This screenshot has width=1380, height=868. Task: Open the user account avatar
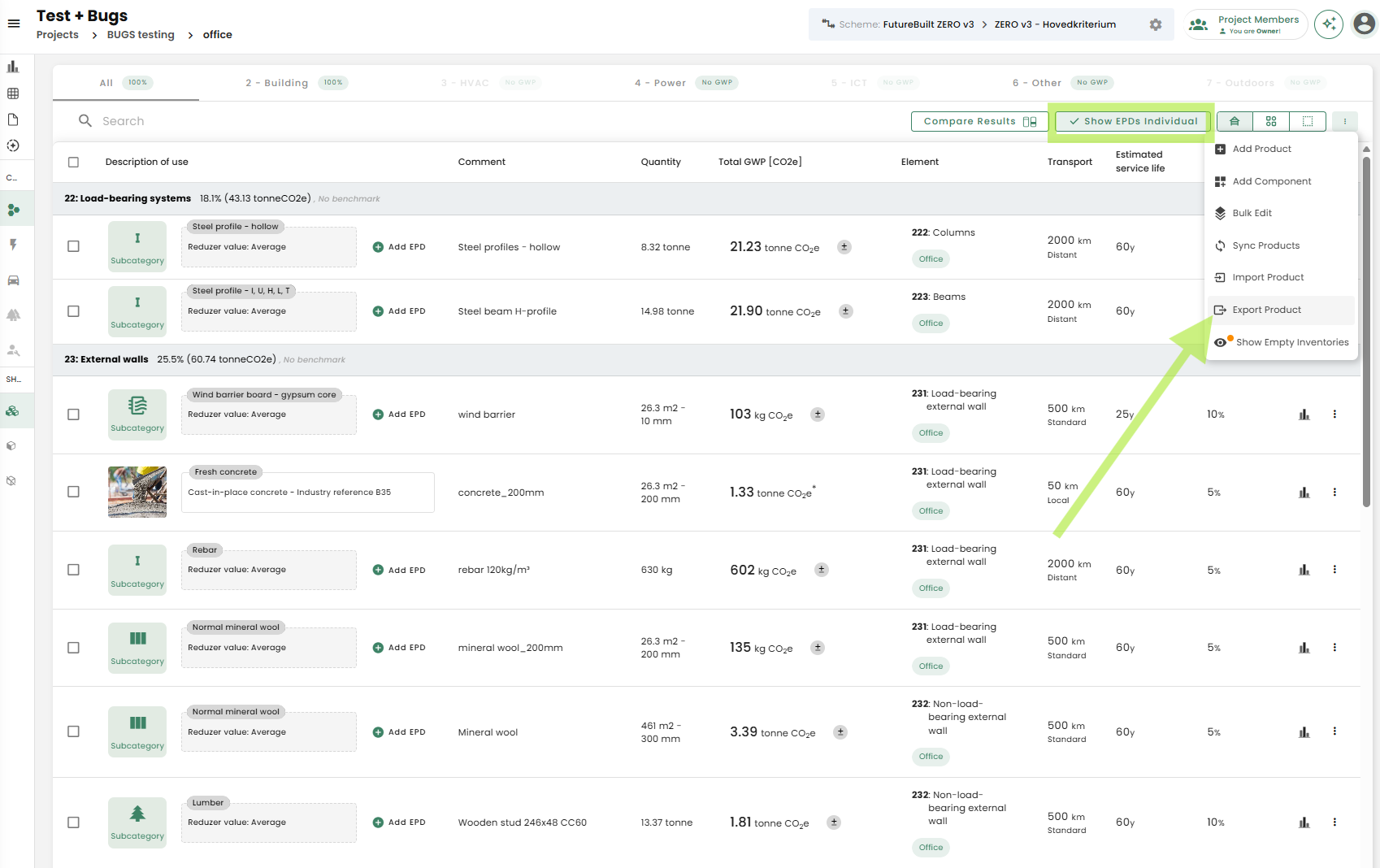1364,24
